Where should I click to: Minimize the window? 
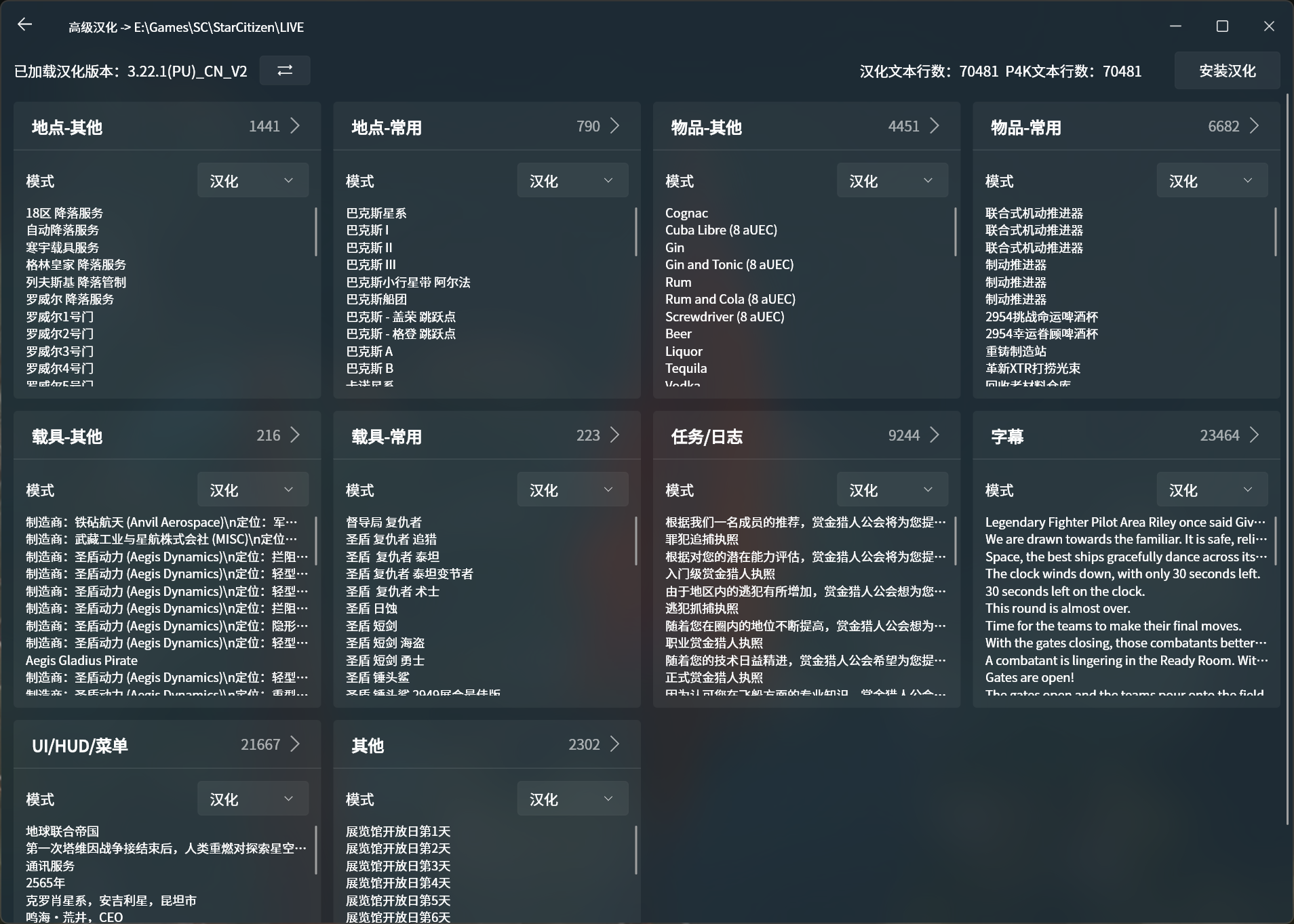click(x=1175, y=26)
